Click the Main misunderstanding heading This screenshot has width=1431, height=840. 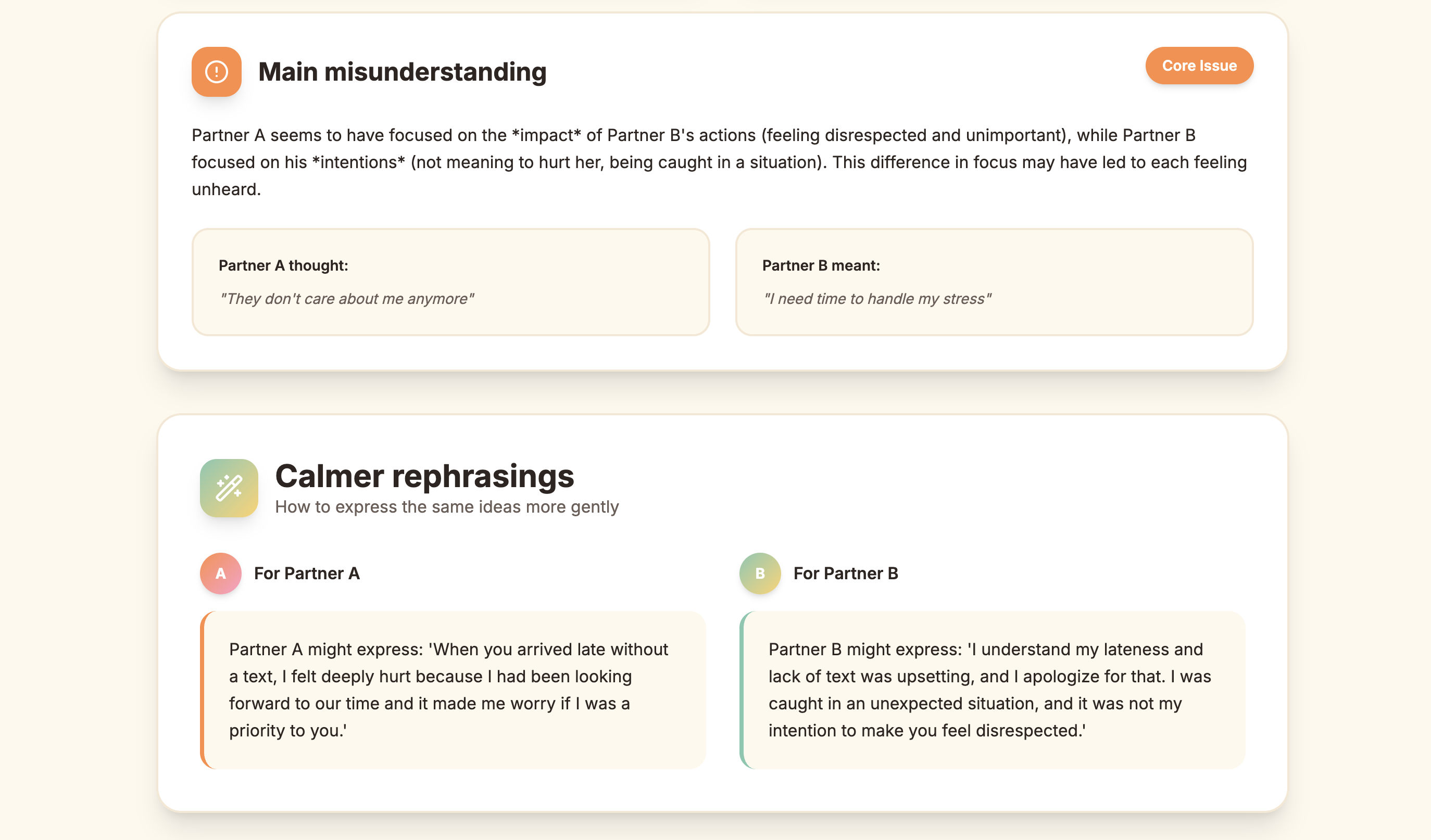coord(402,72)
